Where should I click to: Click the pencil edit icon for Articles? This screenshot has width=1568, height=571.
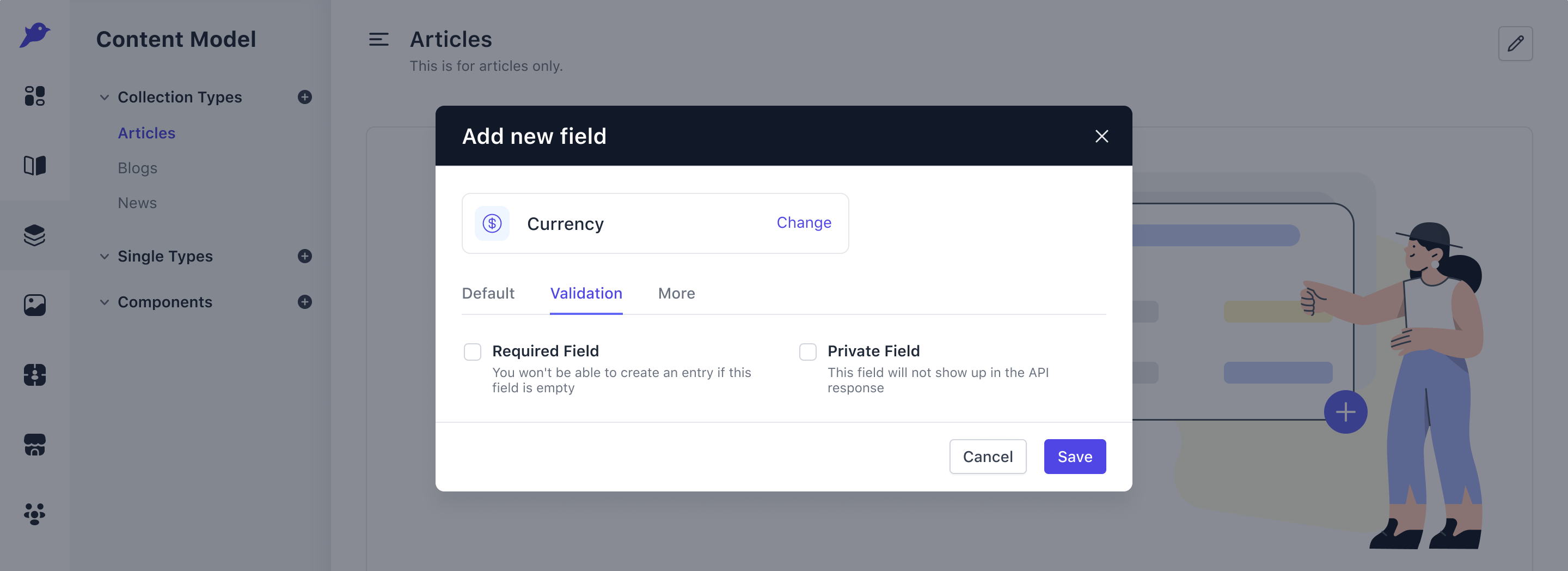pyautogui.click(x=1515, y=43)
